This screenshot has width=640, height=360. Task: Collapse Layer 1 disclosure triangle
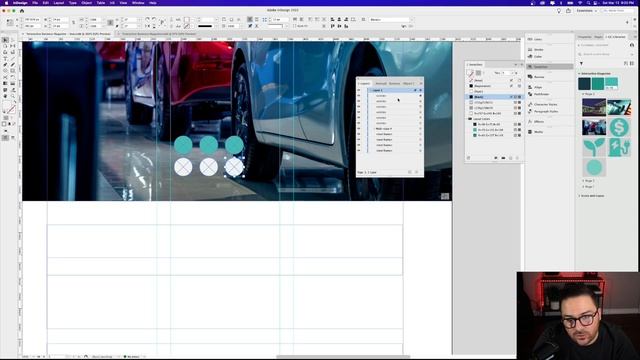[370, 90]
